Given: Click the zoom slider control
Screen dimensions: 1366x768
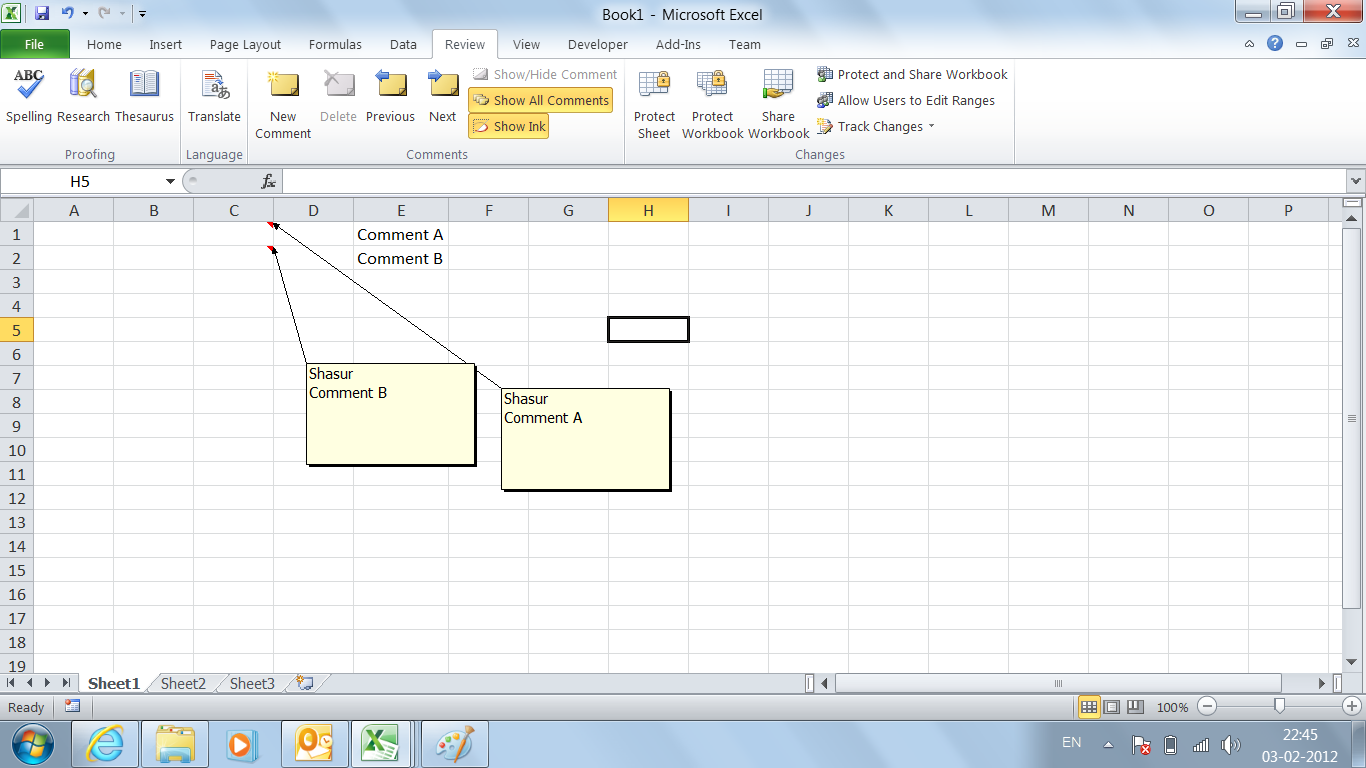Looking at the screenshot, I should click(1280, 706).
